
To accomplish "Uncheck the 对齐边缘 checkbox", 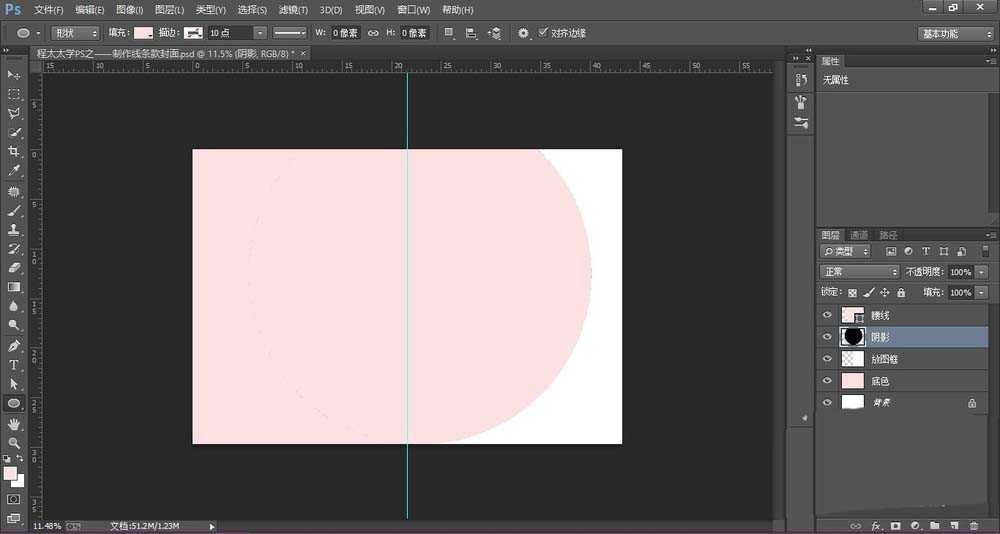I will [543, 33].
